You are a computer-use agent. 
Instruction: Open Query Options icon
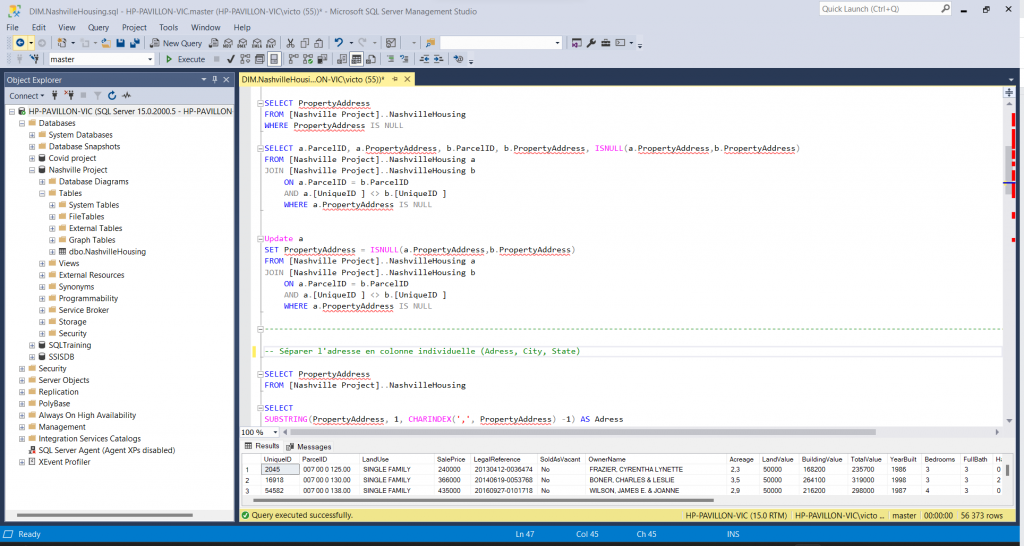(259, 59)
